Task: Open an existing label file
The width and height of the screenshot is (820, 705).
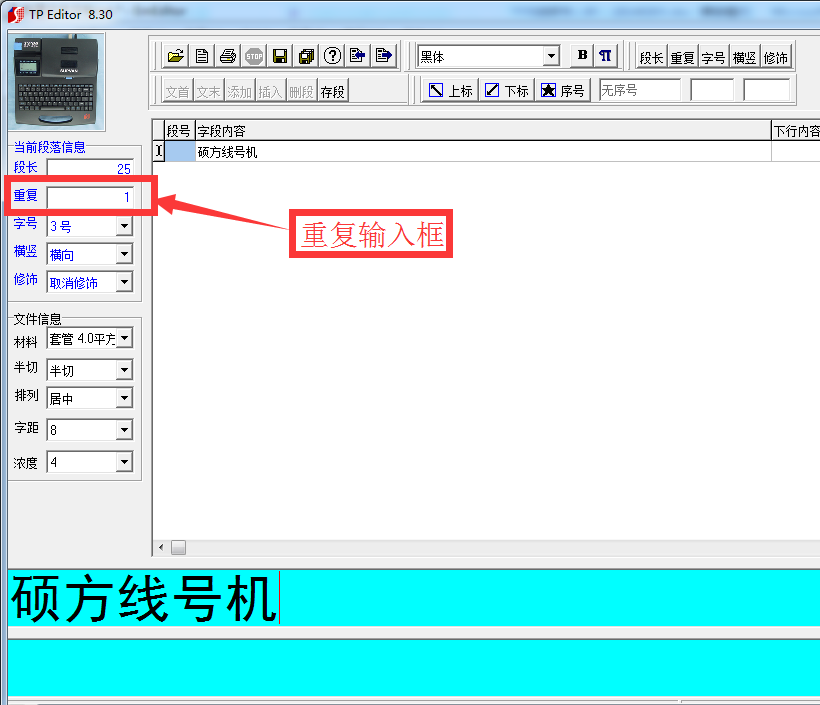Action: (x=175, y=56)
